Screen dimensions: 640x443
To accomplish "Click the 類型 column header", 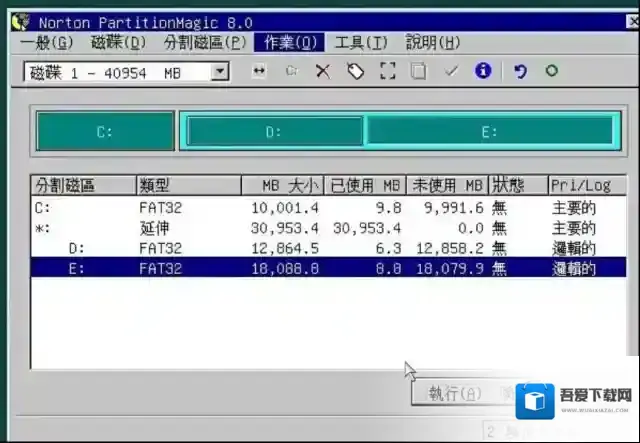I will (189, 186).
